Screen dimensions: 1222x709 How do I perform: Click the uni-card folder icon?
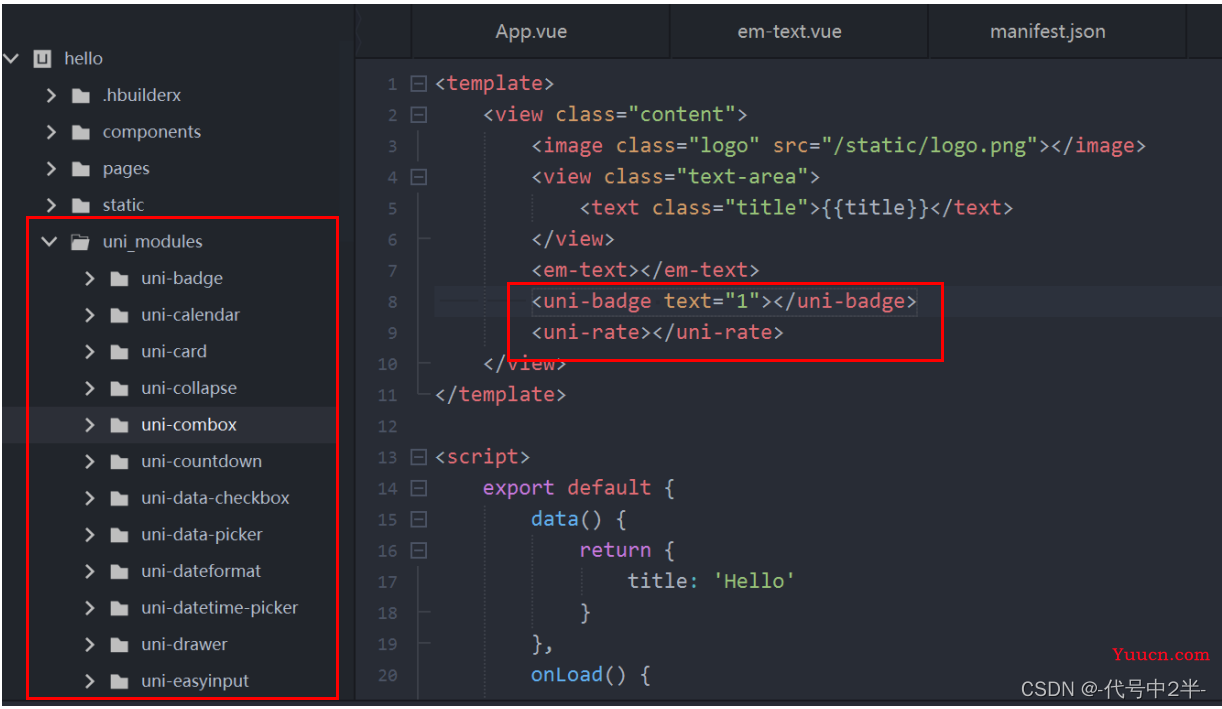click(120, 352)
